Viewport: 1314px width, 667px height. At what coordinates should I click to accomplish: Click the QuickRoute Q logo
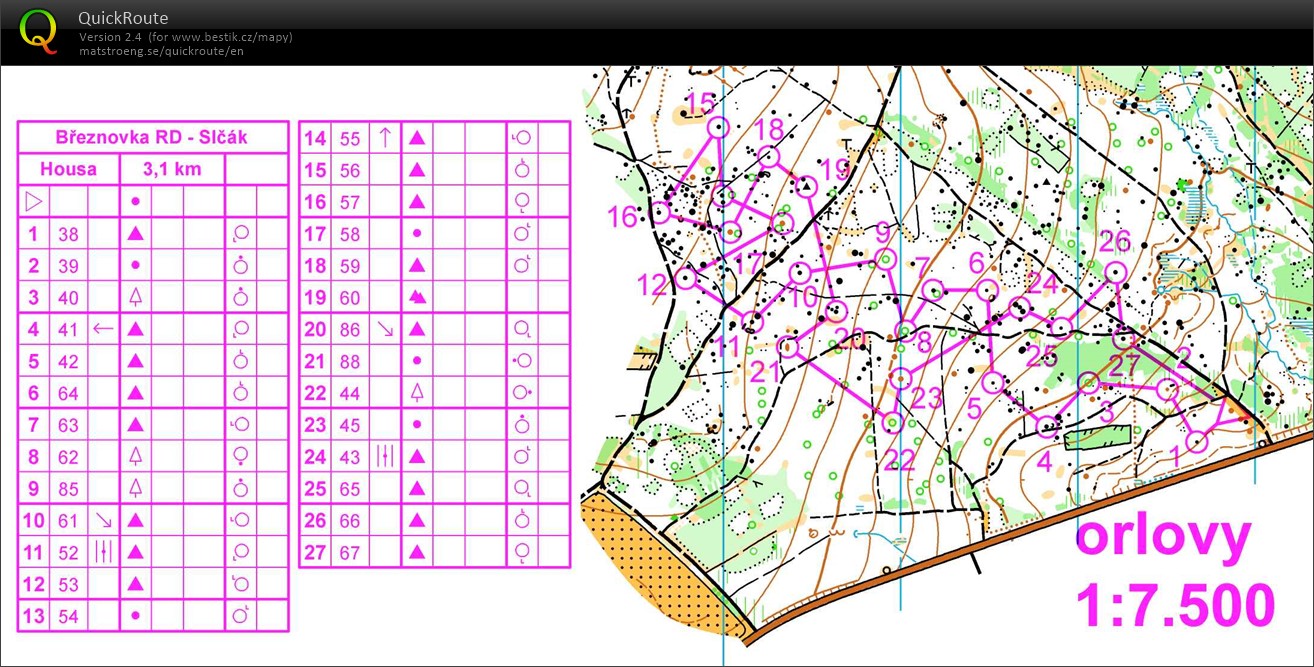point(39,30)
